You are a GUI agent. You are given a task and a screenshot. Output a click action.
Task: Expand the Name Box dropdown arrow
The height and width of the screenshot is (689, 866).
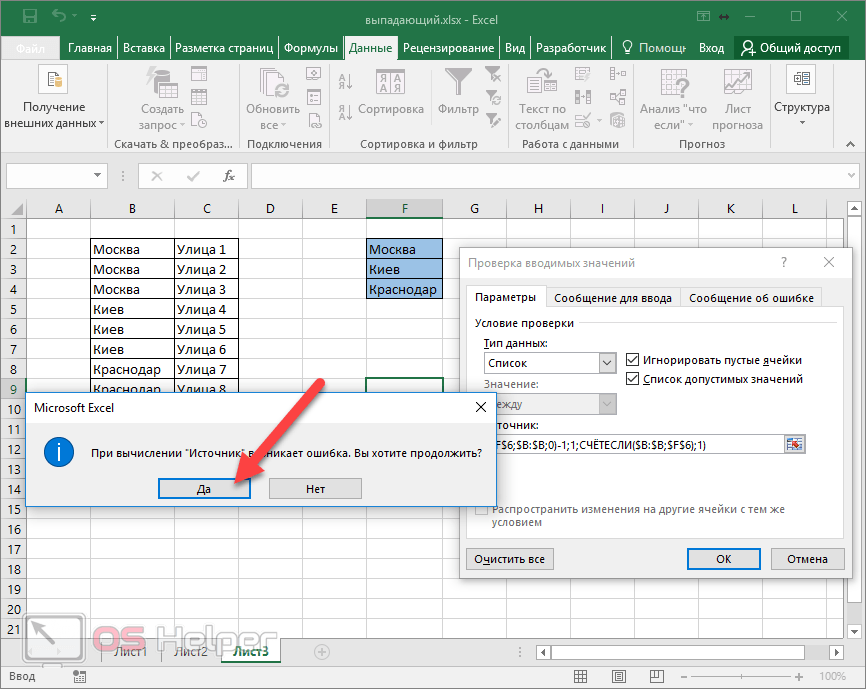tap(98, 176)
